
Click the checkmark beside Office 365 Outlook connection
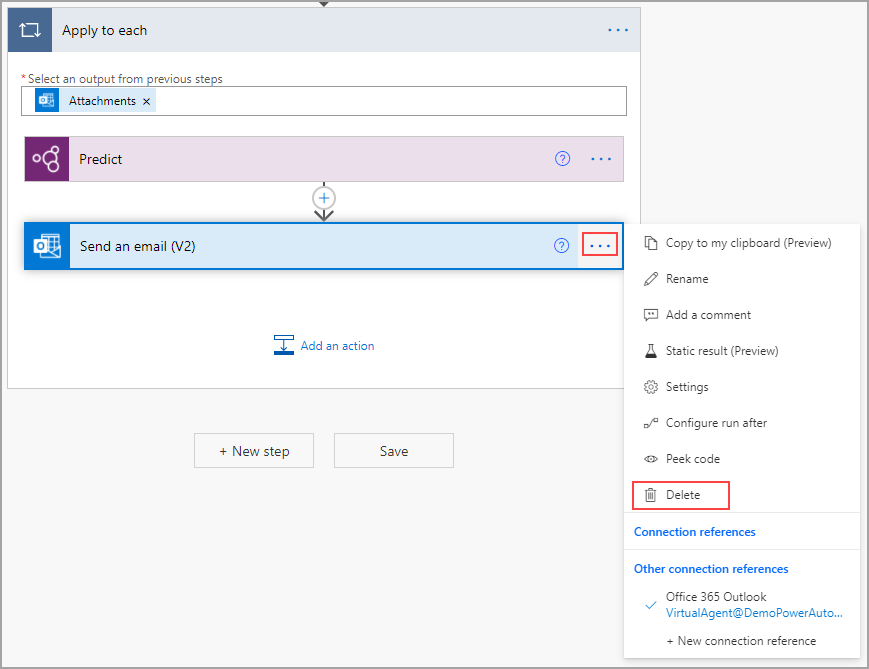click(651, 605)
